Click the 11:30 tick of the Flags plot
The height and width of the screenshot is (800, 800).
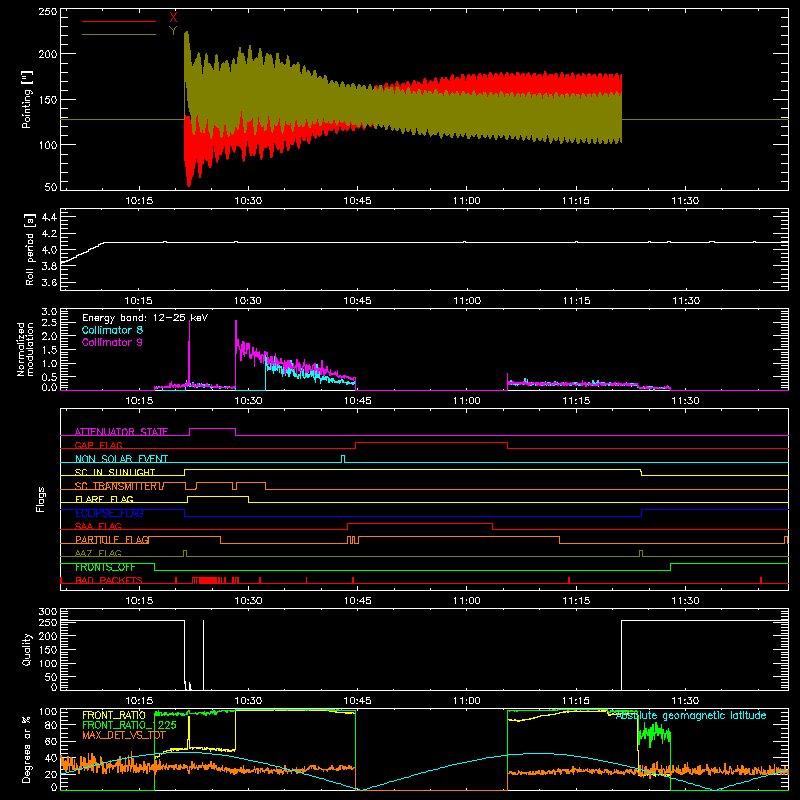pyautogui.click(x=685, y=601)
